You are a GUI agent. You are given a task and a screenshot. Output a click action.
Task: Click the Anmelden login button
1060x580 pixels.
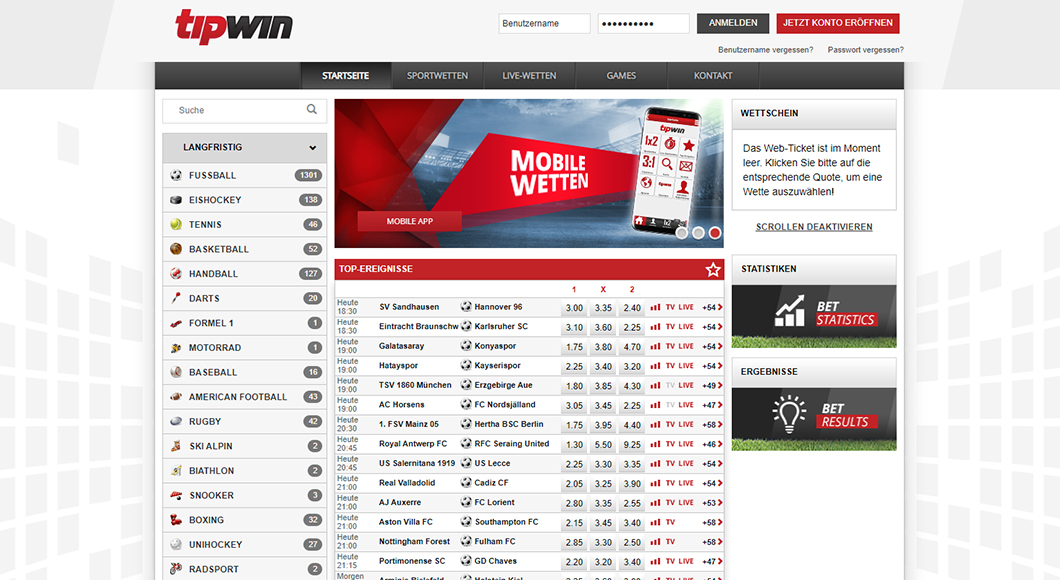pyautogui.click(x=733, y=23)
